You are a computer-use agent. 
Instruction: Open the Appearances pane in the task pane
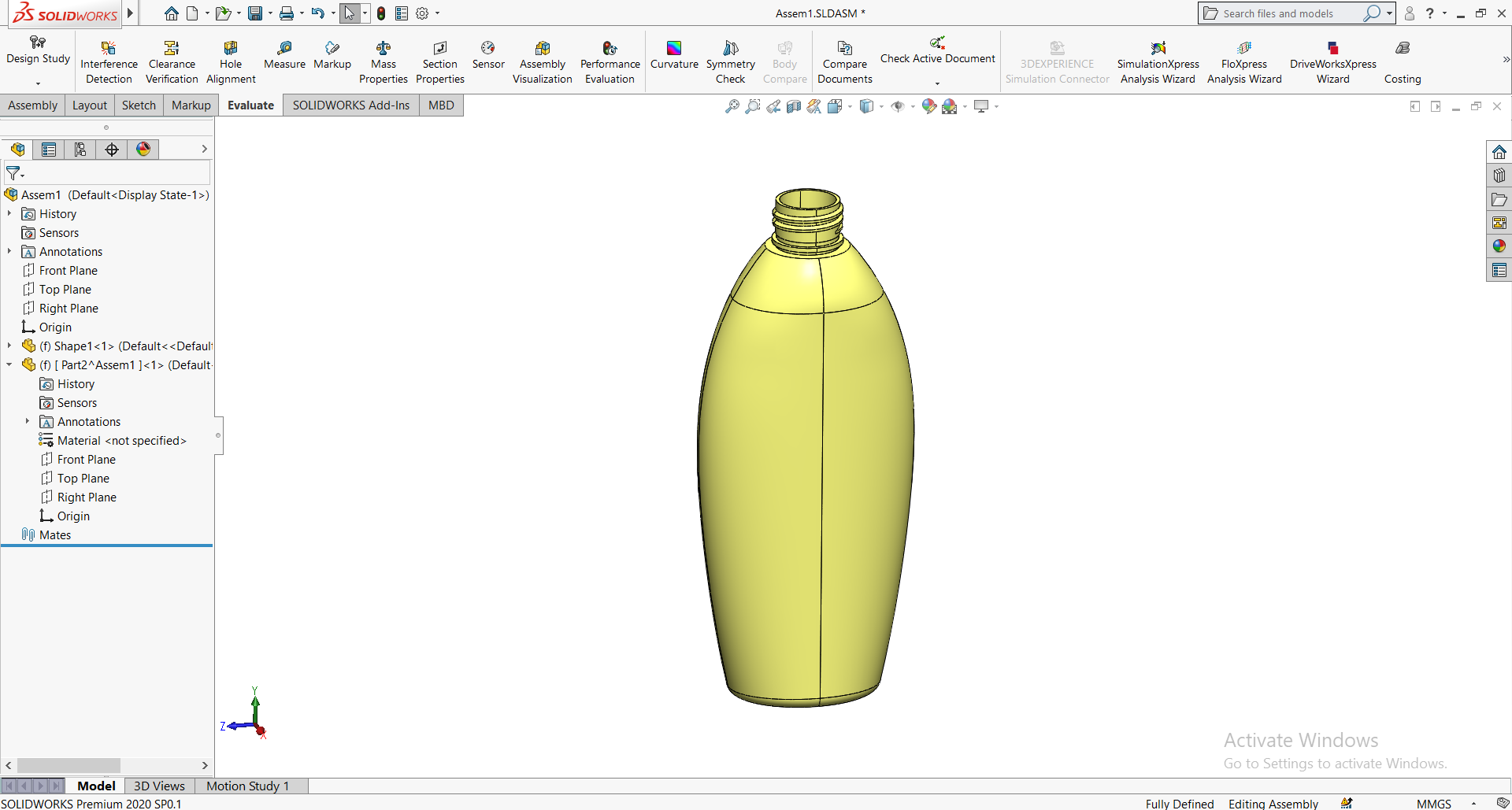coord(1499,246)
